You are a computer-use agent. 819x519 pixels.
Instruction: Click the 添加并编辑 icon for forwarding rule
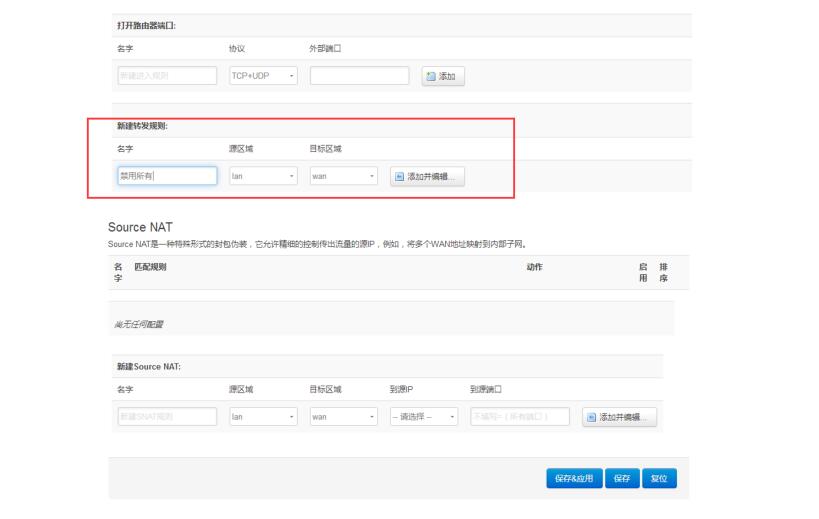click(427, 176)
